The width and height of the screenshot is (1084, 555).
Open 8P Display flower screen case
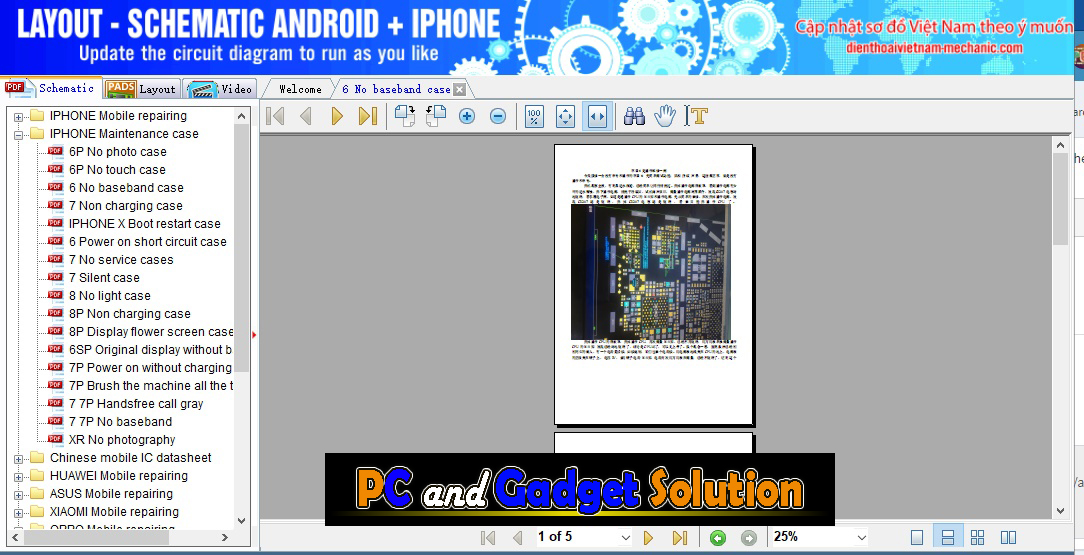[151, 332]
